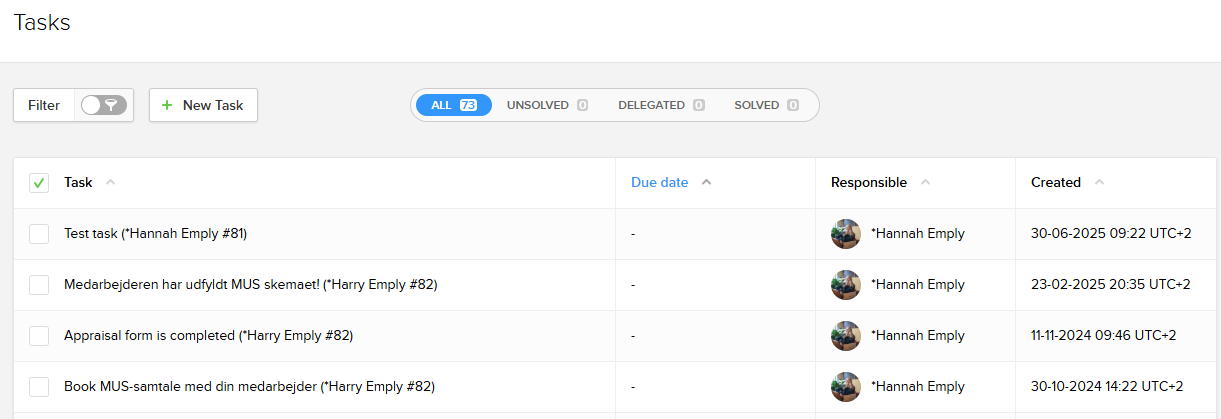Sort by Task column arrow

tap(111, 183)
